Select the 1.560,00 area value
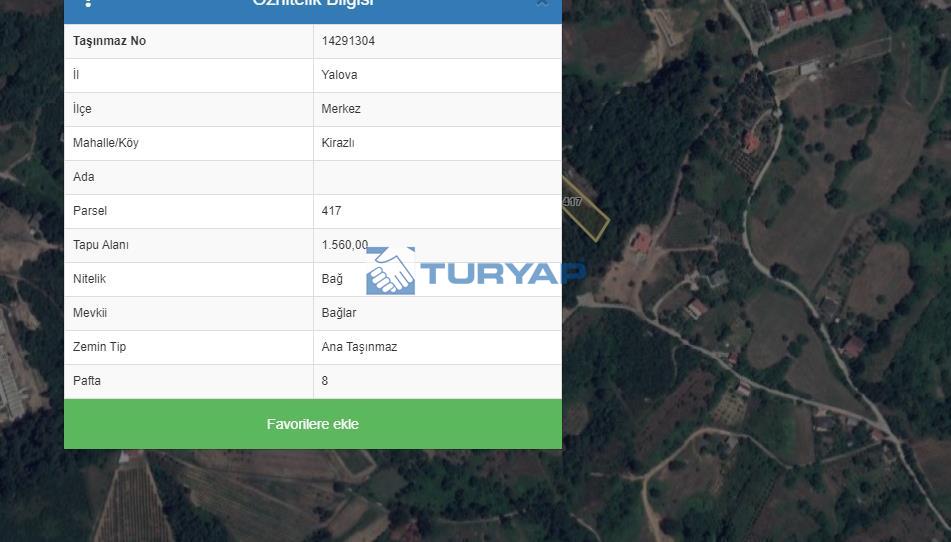The height and width of the screenshot is (542, 951). [x=344, y=244]
